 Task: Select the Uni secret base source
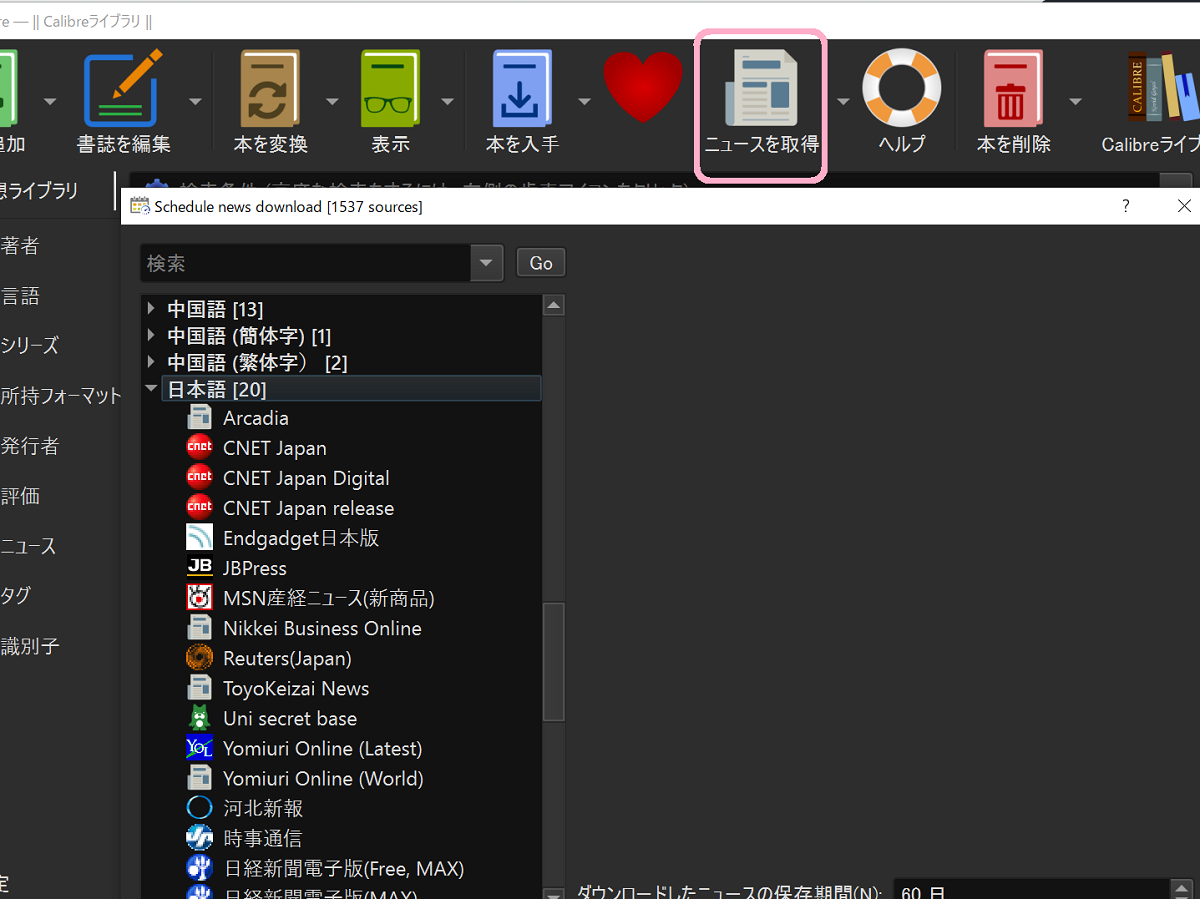(x=290, y=718)
